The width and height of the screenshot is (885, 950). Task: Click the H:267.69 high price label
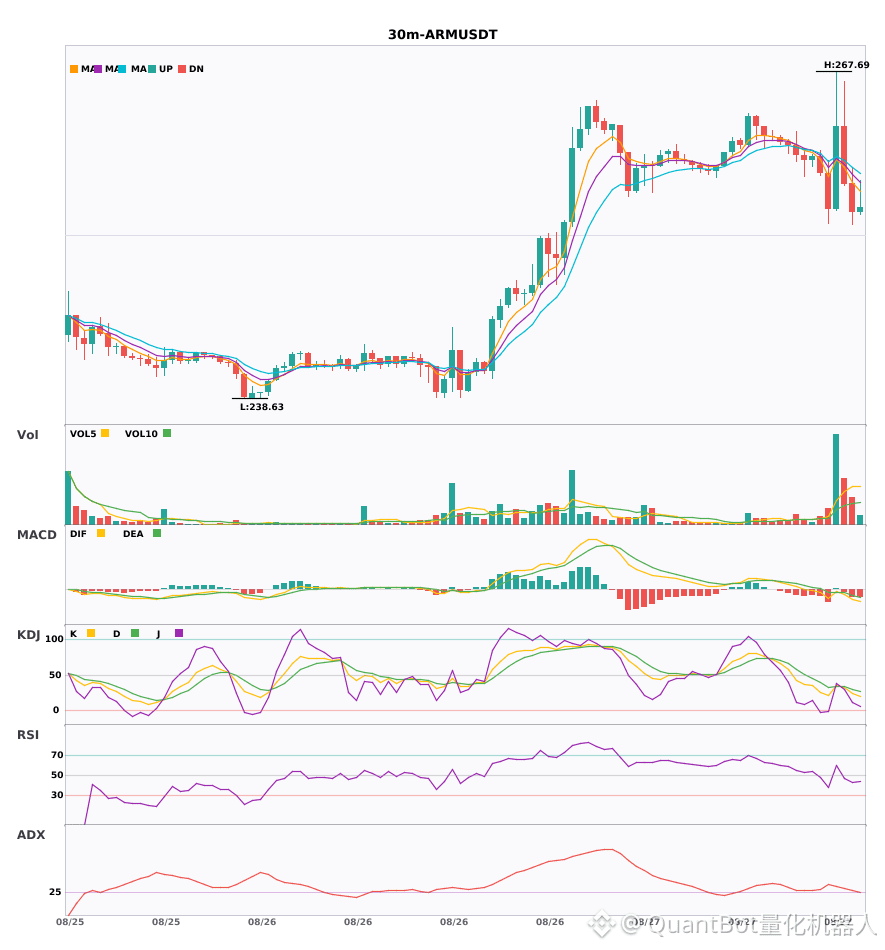click(x=846, y=65)
